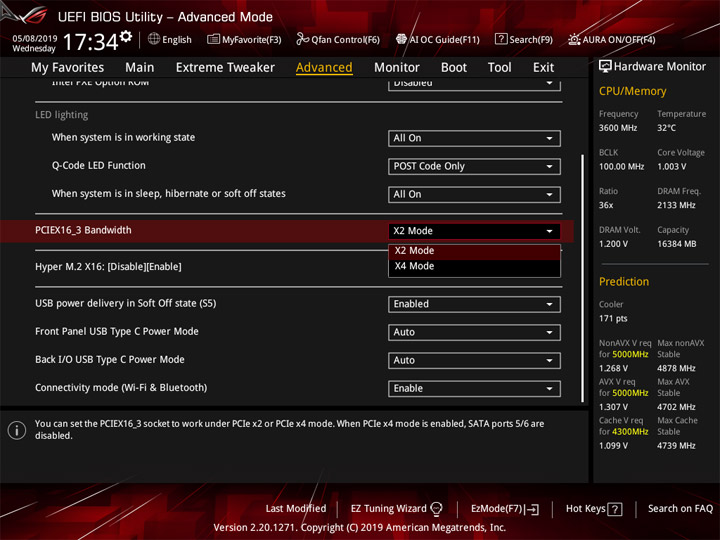Click the 3600 MHz frequency value

(618, 128)
